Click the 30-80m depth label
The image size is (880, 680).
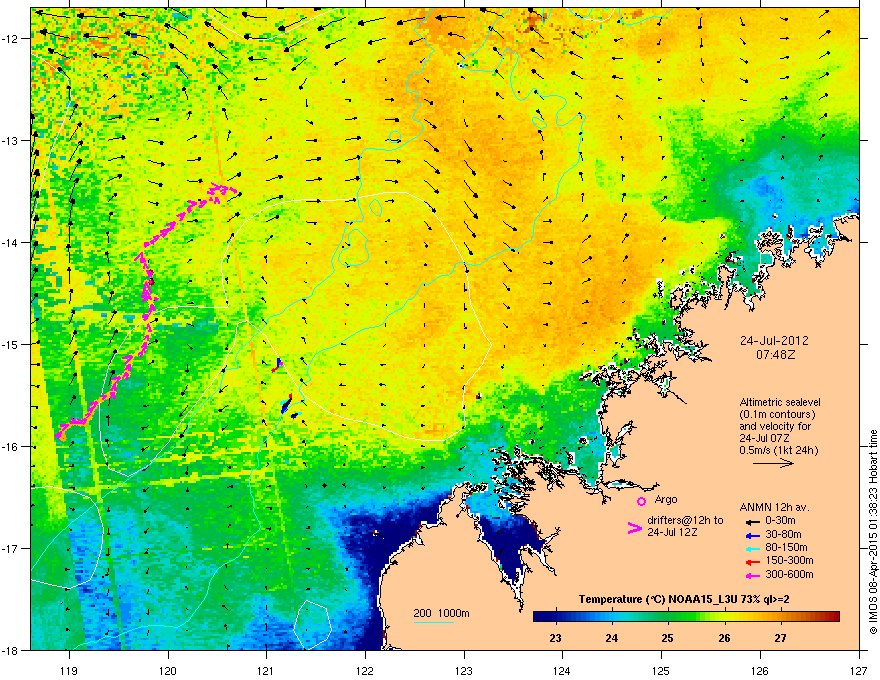click(x=783, y=534)
